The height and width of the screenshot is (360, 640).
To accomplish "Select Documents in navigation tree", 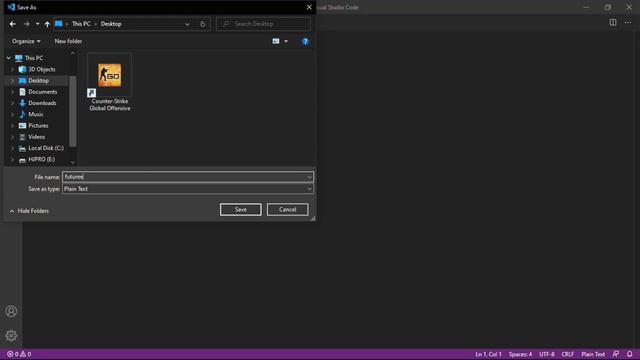I will [x=42, y=92].
